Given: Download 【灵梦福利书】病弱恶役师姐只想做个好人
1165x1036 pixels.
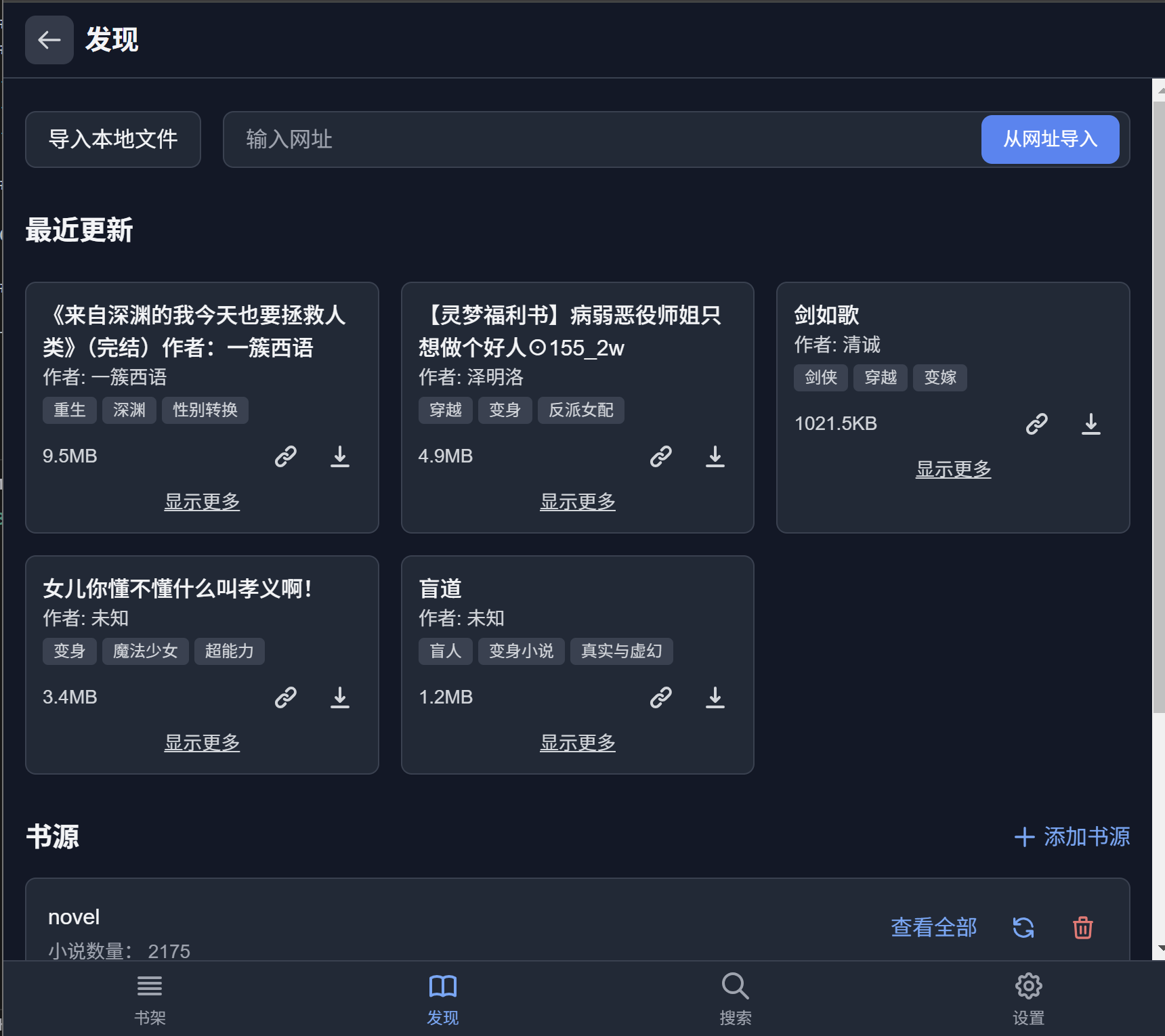Looking at the screenshot, I should click(x=715, y=456).
